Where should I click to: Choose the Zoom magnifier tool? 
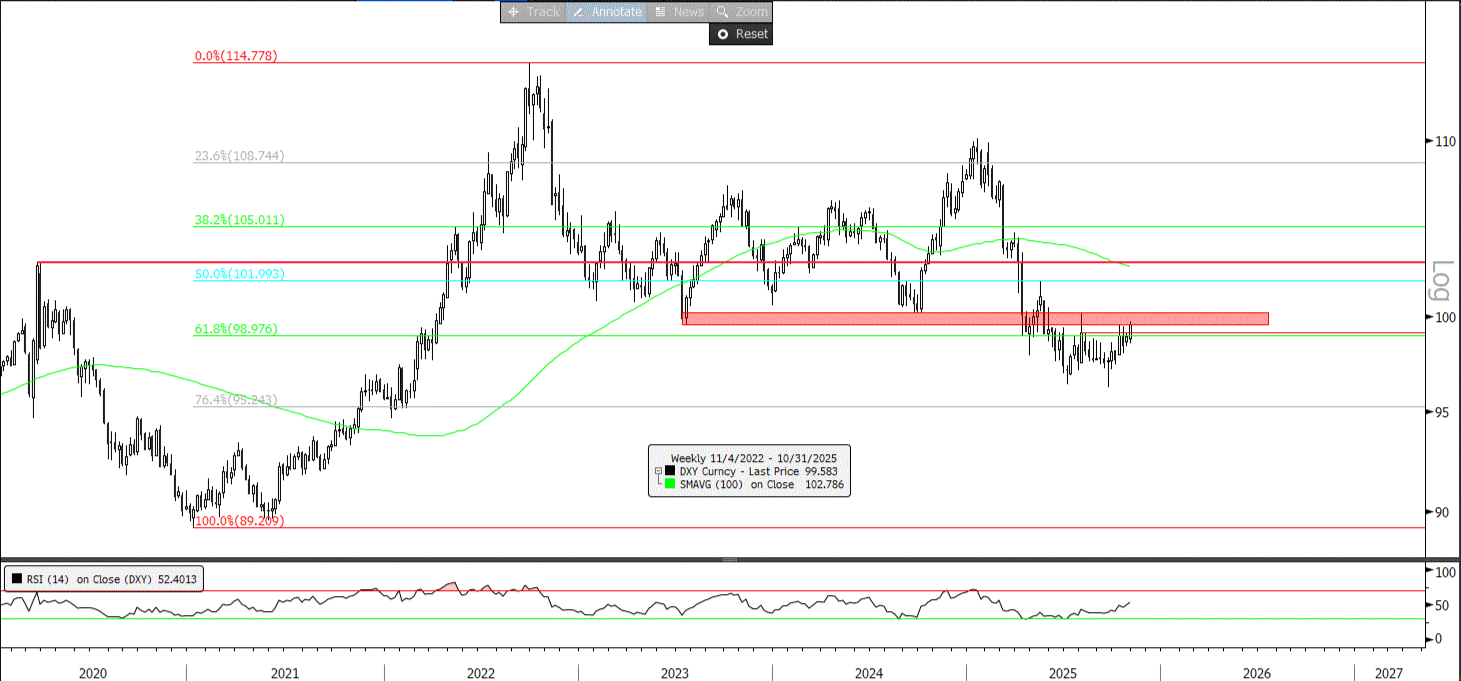(740, 12)
